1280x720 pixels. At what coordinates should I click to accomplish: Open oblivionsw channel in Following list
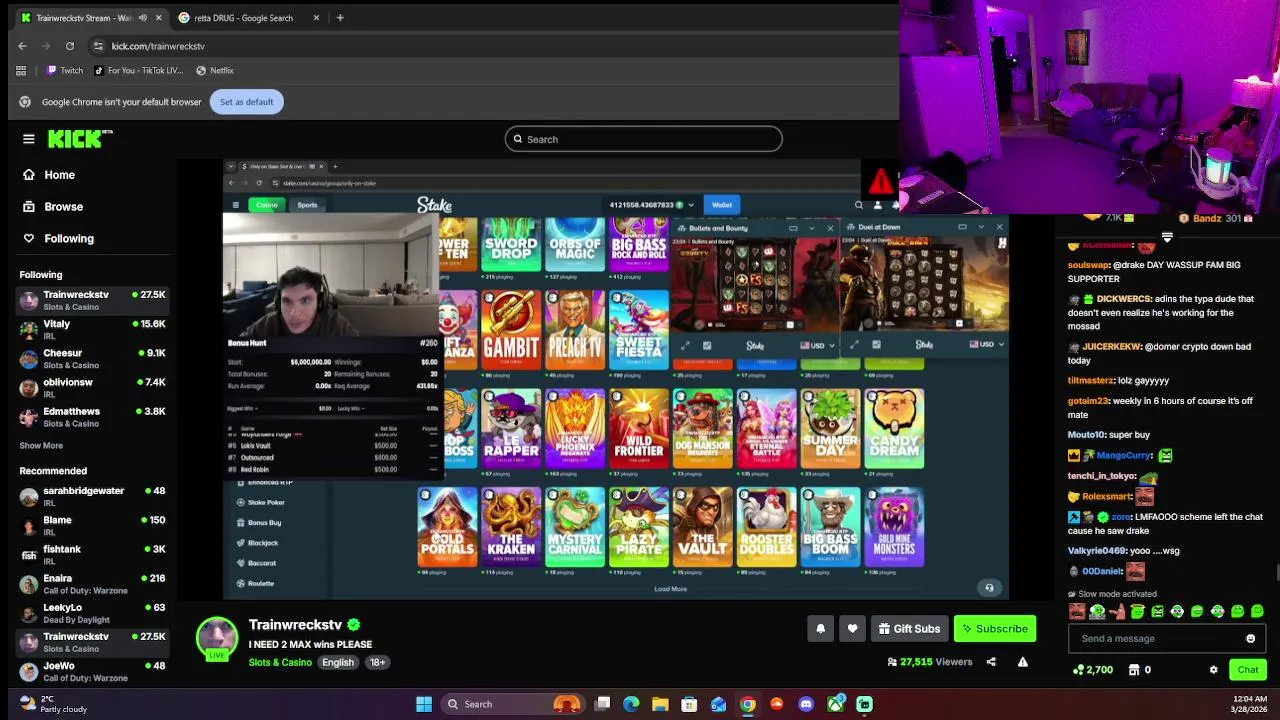[x=92, y=387]
